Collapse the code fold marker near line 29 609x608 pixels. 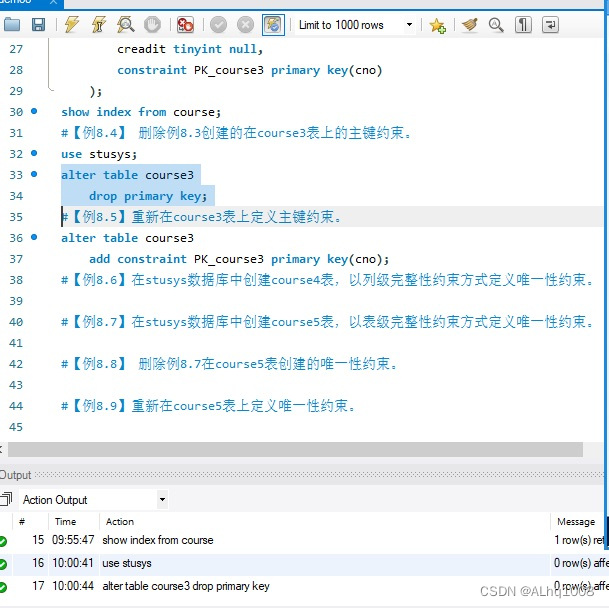click(x=49, y=89)
